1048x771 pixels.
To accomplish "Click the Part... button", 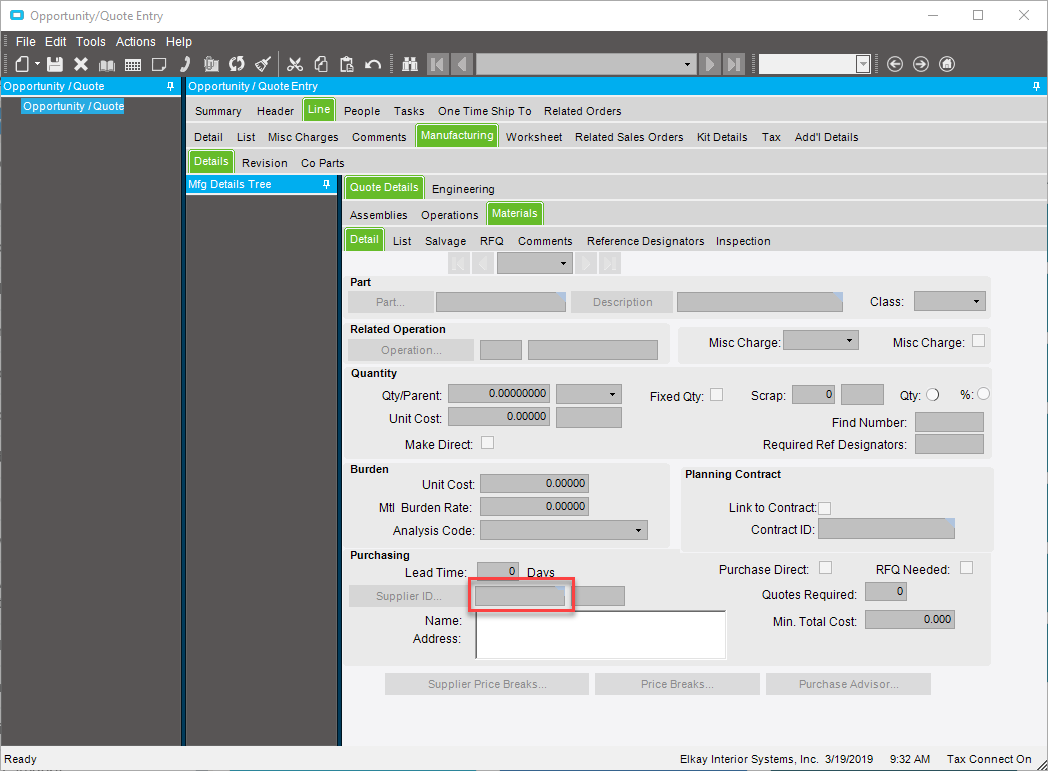I will tap(390, 302).
